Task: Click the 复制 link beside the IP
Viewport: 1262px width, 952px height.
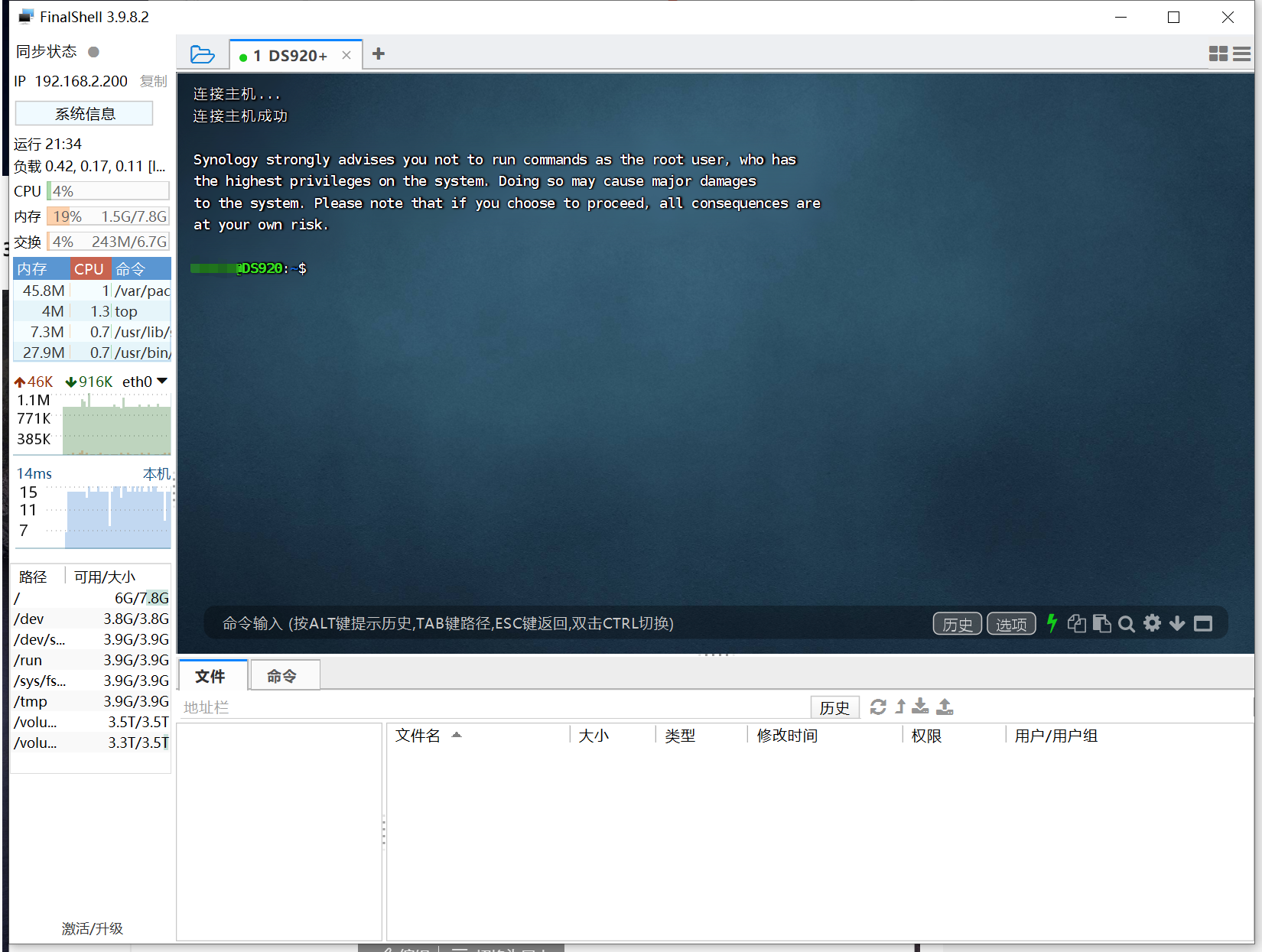Action: pos(153,81)
